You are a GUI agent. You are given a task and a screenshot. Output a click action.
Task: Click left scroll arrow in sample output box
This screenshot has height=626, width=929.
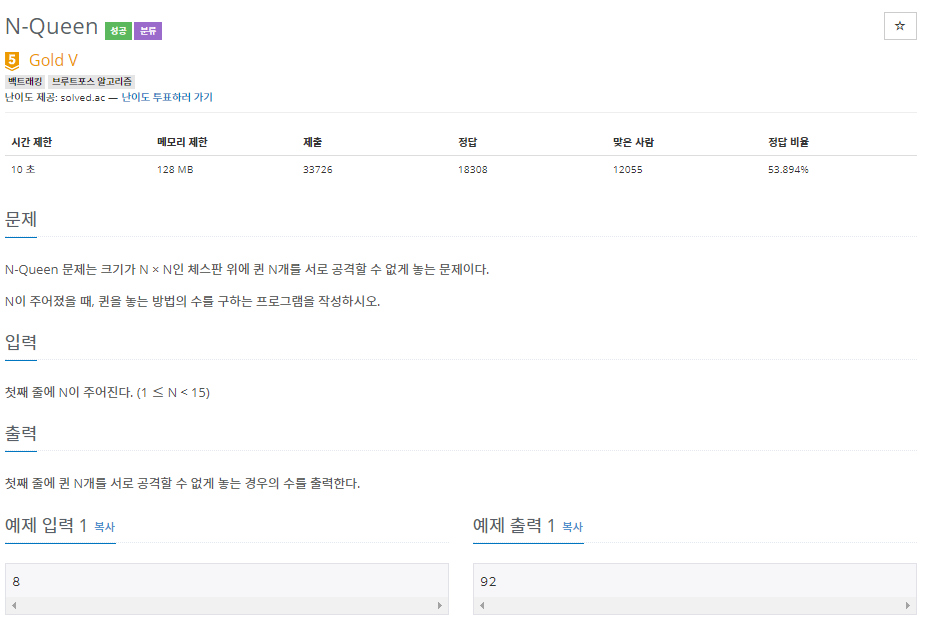click(482, 605)
